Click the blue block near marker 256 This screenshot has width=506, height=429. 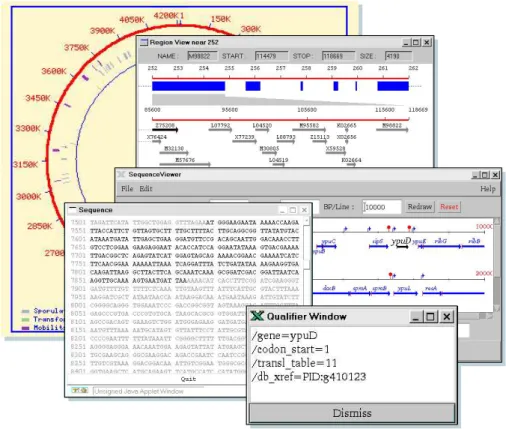coord(253,86)
